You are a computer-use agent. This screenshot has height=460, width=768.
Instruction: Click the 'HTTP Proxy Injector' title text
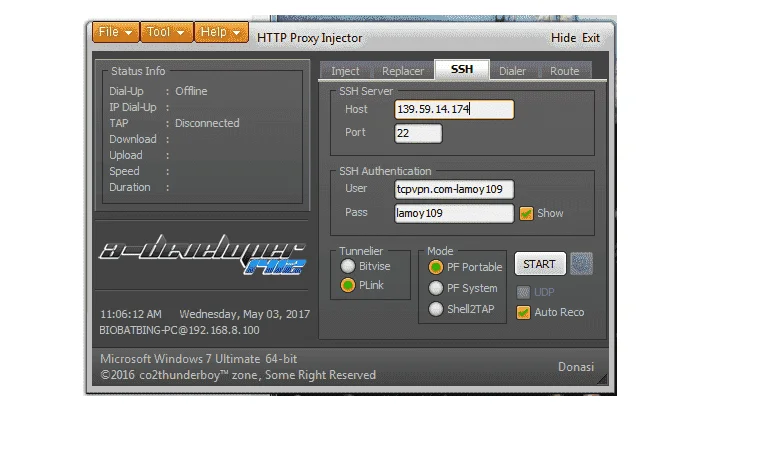point(310,38)
